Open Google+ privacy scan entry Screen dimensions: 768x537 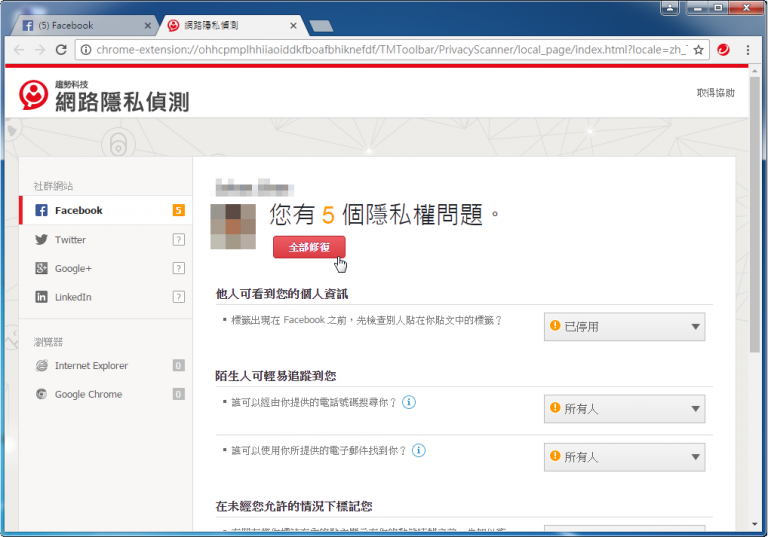pyautogui.click(x=106, y=268)
